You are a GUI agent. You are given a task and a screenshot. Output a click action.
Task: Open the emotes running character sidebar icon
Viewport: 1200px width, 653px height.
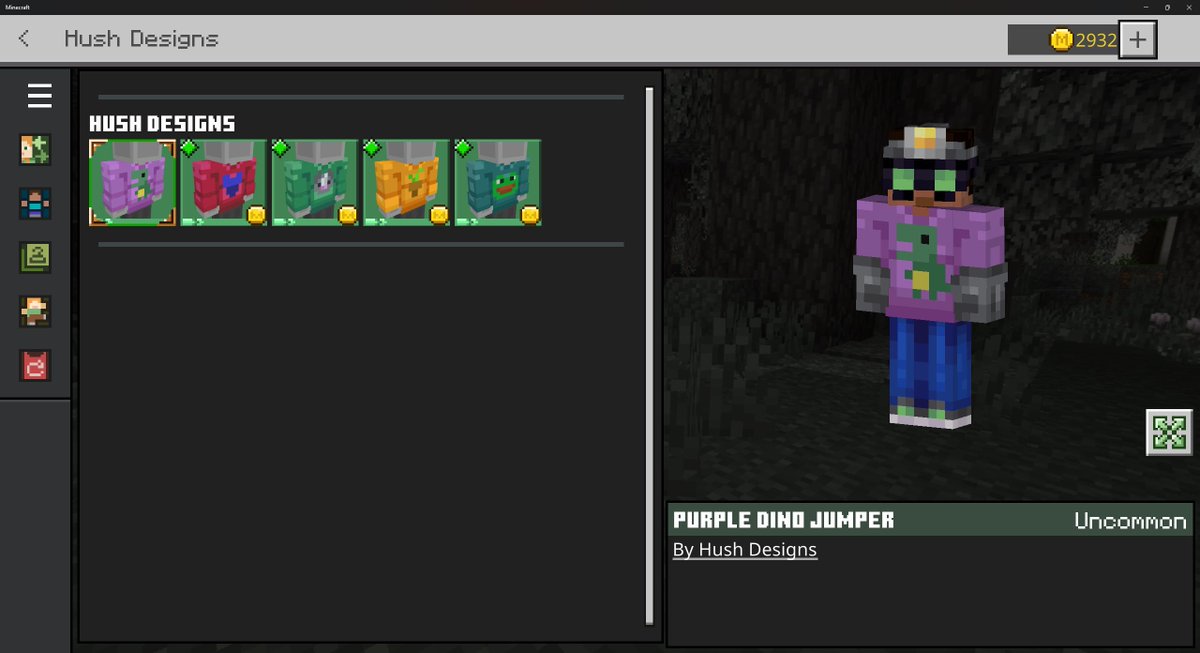click(x=36, y=312)
